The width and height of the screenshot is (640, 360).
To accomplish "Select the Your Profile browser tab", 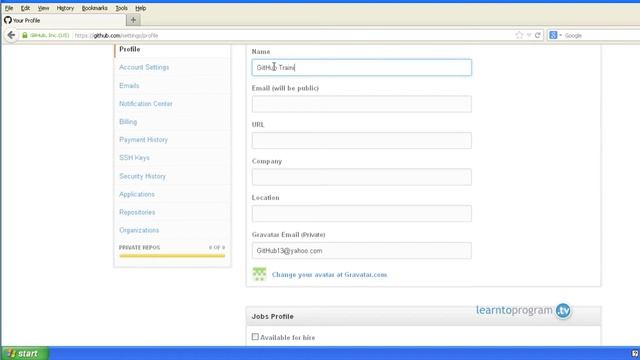I will [64, 20].
